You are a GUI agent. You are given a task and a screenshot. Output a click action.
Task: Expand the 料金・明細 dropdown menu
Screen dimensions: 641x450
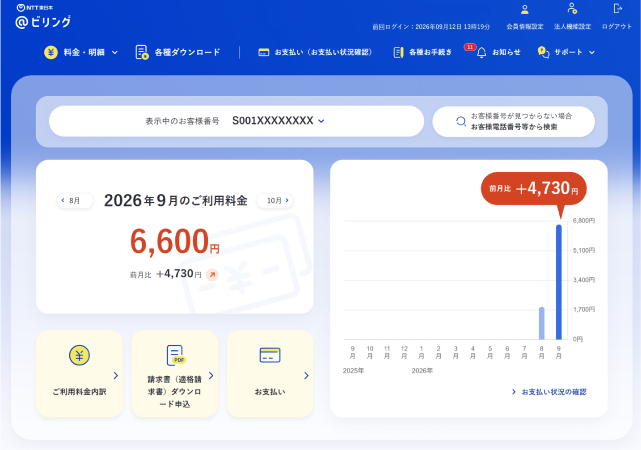(81, 52)
